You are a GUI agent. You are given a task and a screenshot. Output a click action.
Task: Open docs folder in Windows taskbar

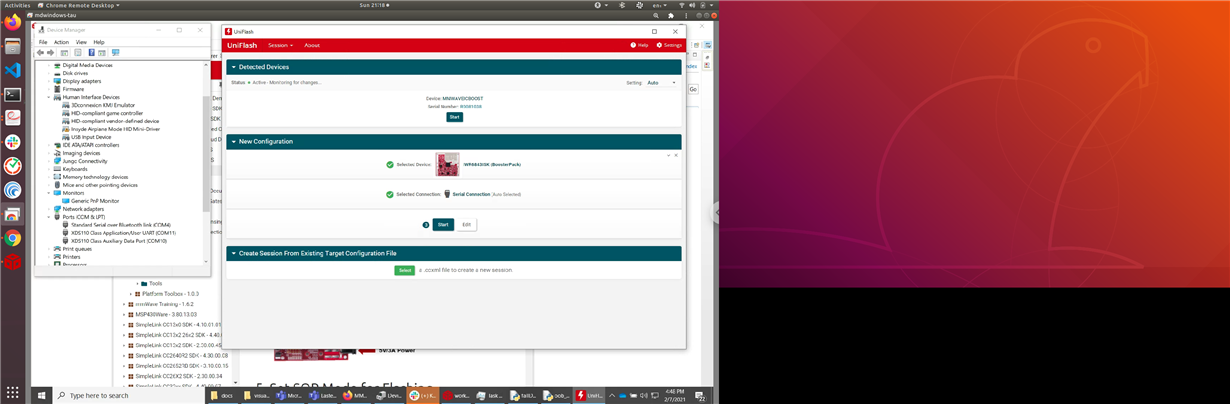(x=221, y=395)
